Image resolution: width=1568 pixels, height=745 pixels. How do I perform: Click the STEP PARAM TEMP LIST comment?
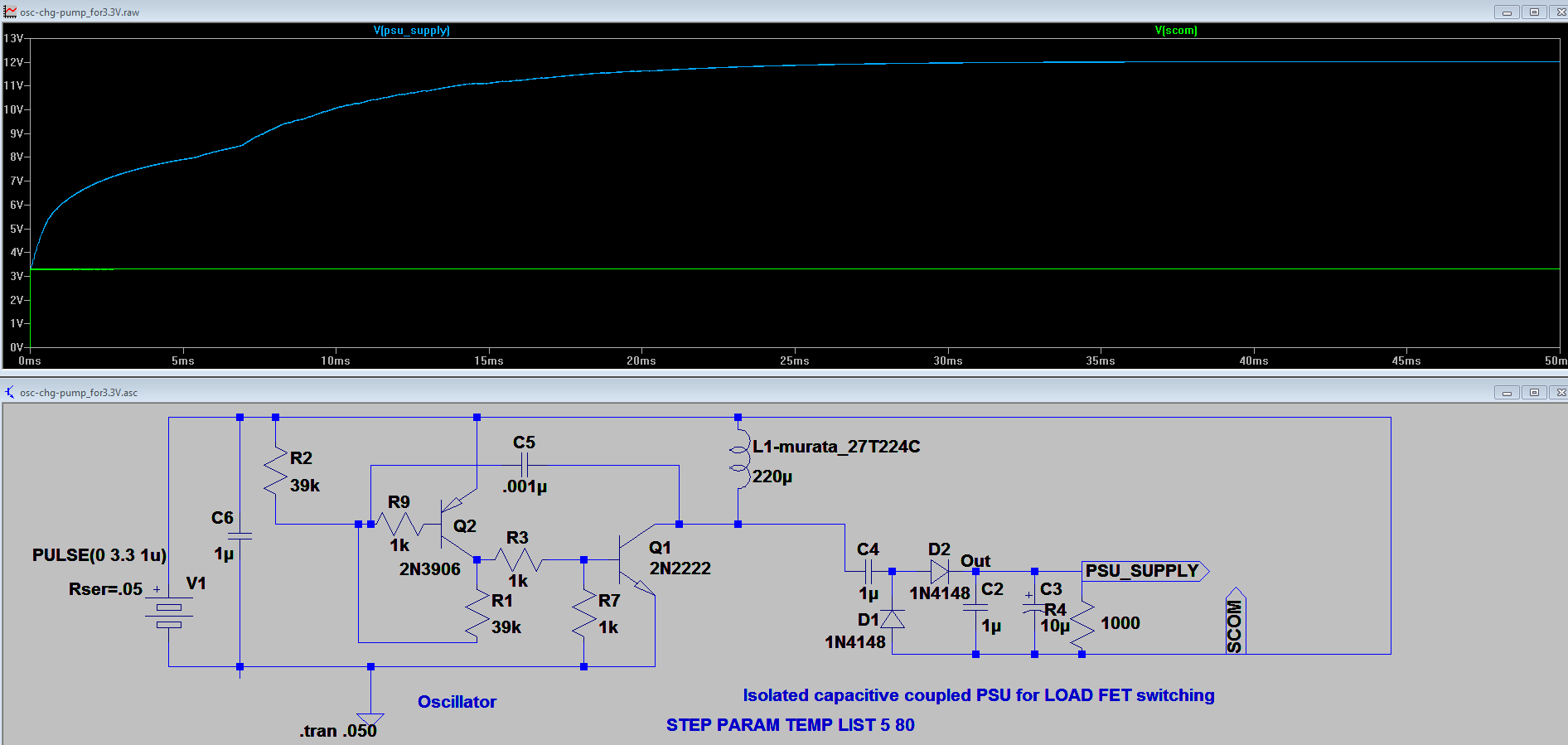pos(791,725)
